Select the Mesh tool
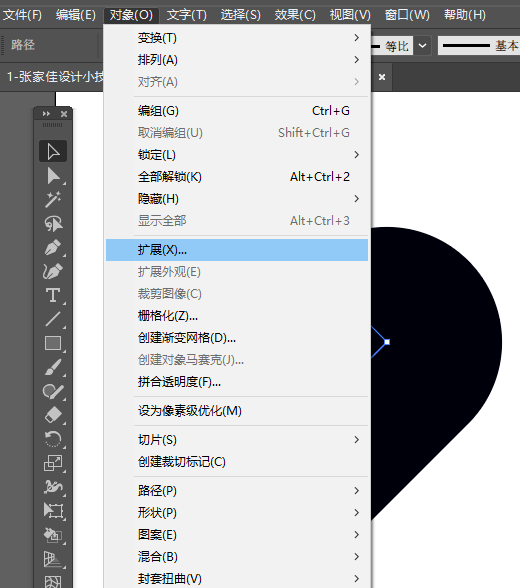The image size is (520, 588). [53, 581]
